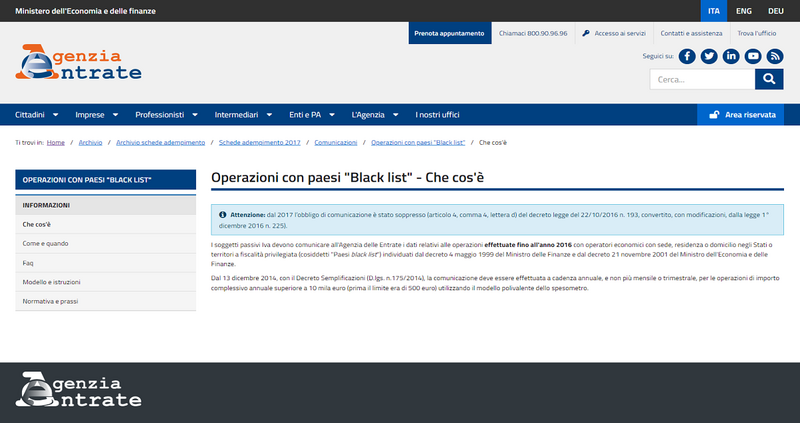Follow Schede adempimento 2017 breadcrumb
This screenshot has width=800, height=423.
(260, 142)
